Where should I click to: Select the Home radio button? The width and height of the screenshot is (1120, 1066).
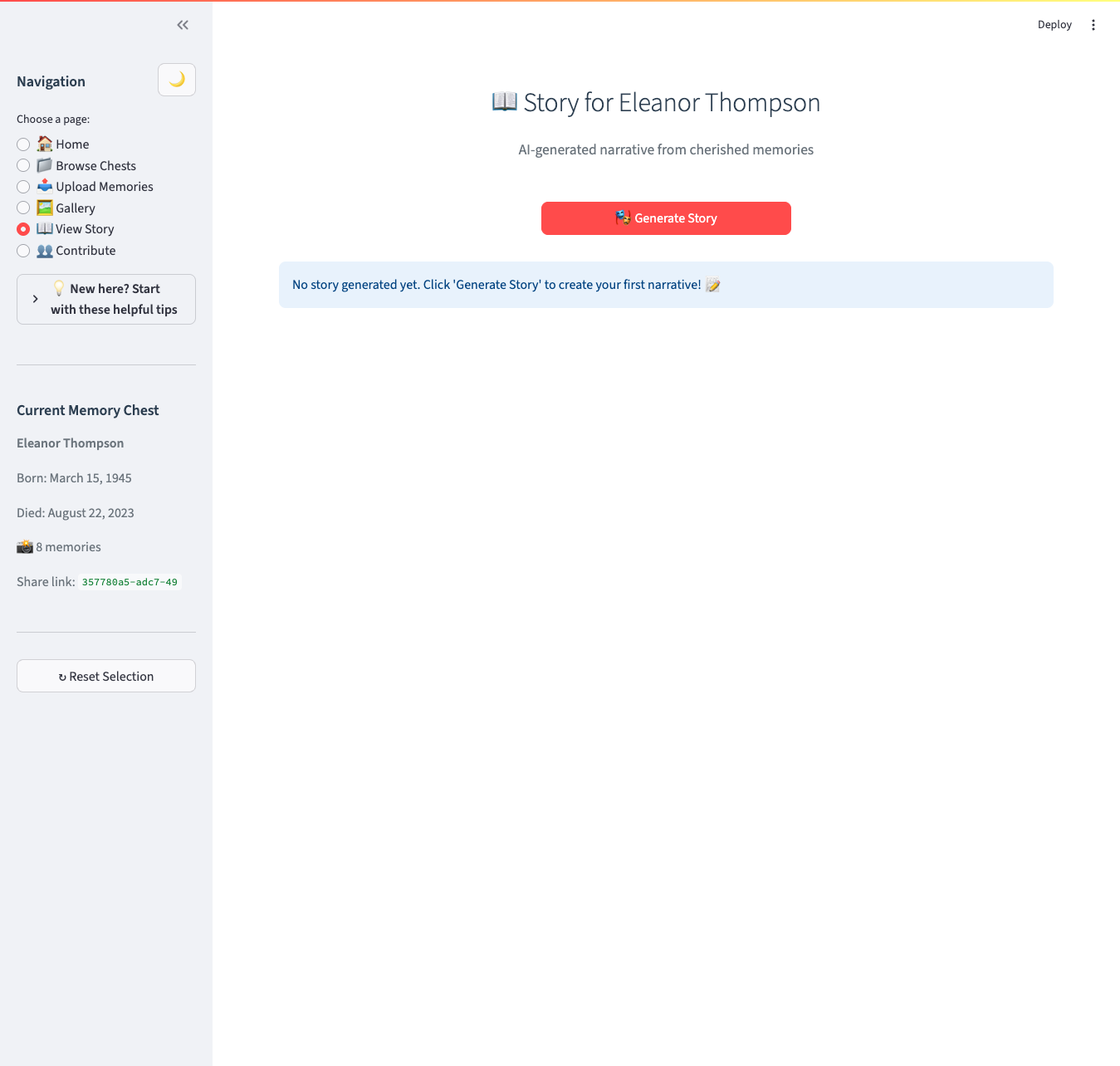point(23,144)
